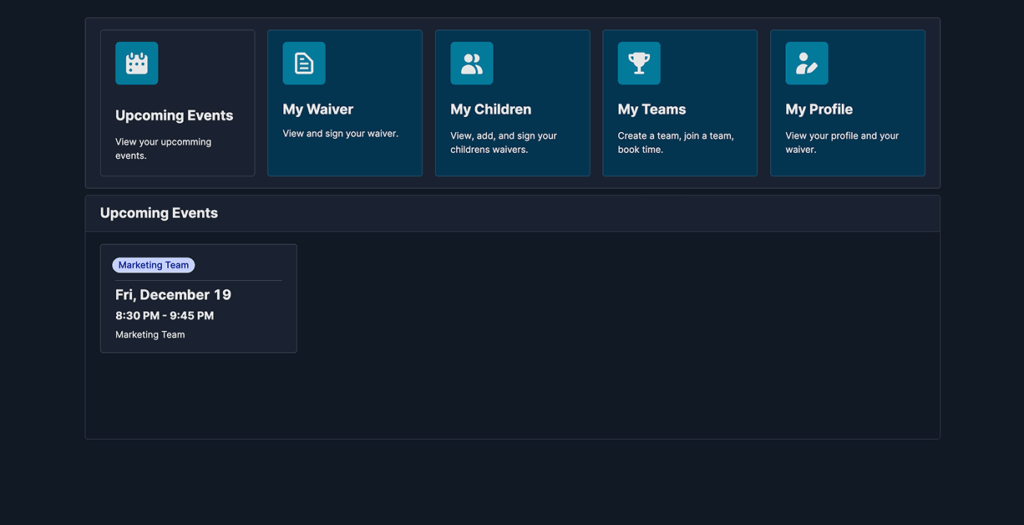Click 'Create a team, join a team' description
The image size is (1024, 525).
[x=675, y=142]
